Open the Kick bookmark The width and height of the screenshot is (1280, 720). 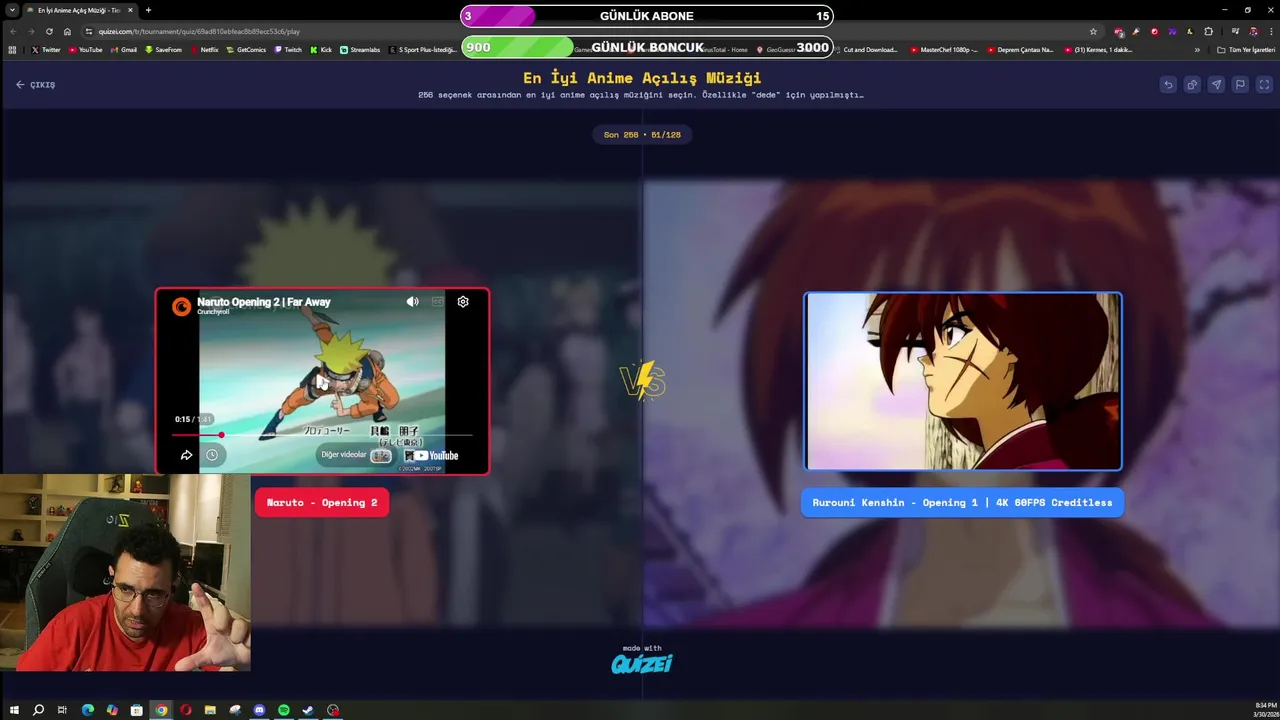coord(321,50)
